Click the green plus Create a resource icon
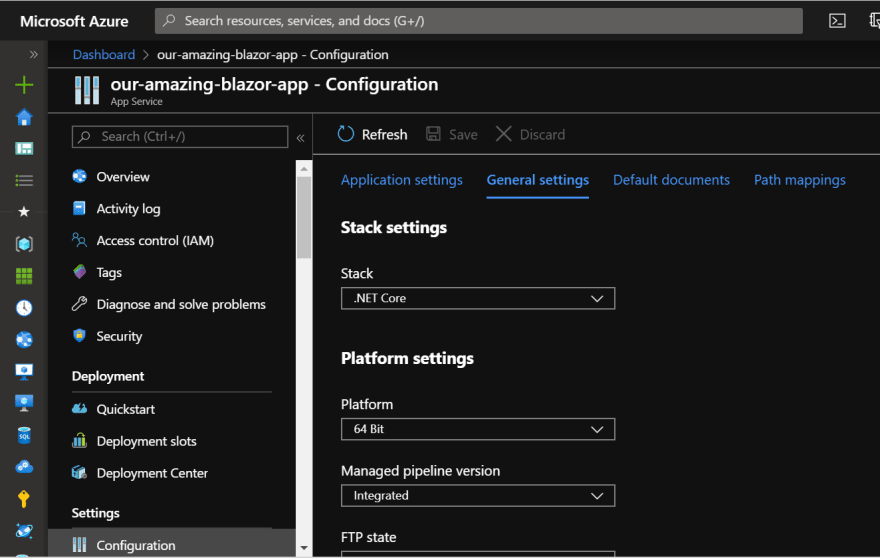 point(24,85)
